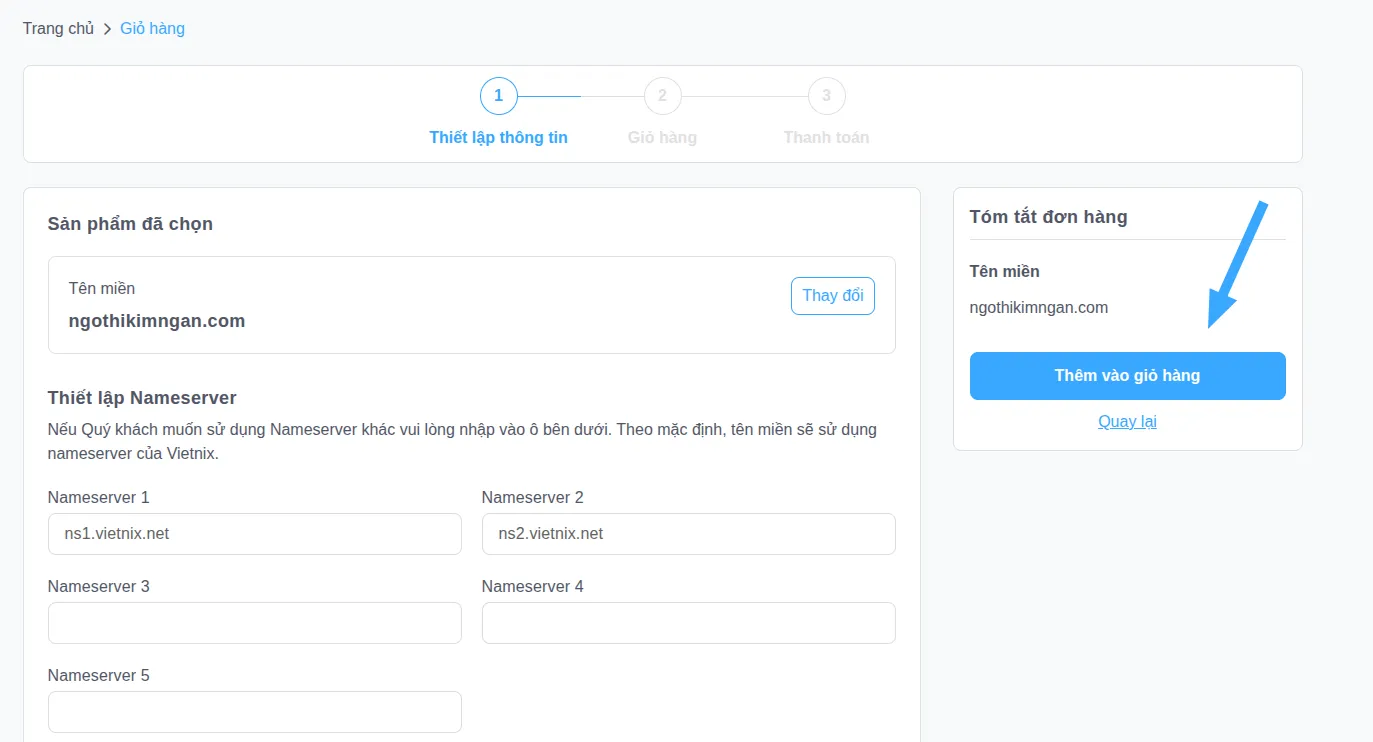Click the Quay lại link
This screenshot has height=742, width=1373.
(x=1127, y=421)
